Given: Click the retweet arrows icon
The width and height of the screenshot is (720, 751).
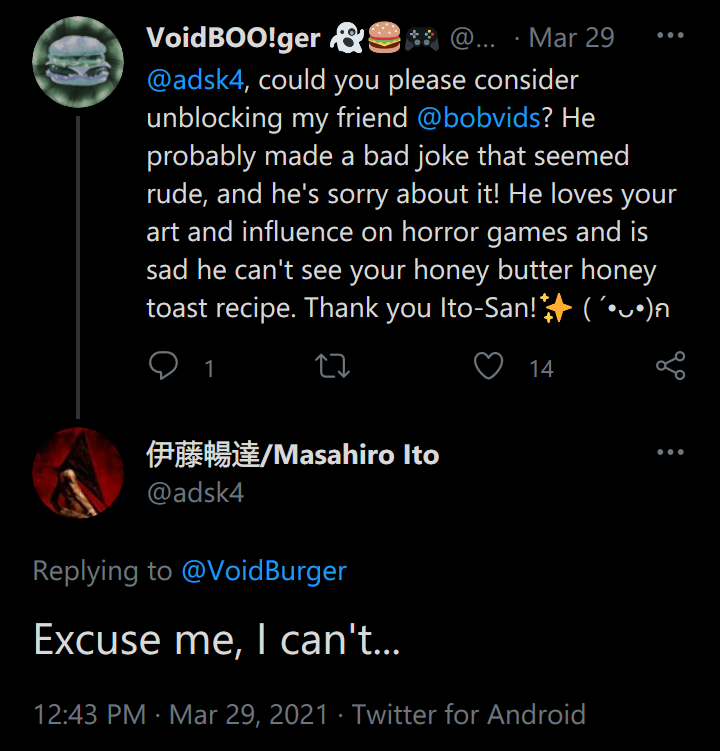Looking at the screenshot, I should coord(332,366).
